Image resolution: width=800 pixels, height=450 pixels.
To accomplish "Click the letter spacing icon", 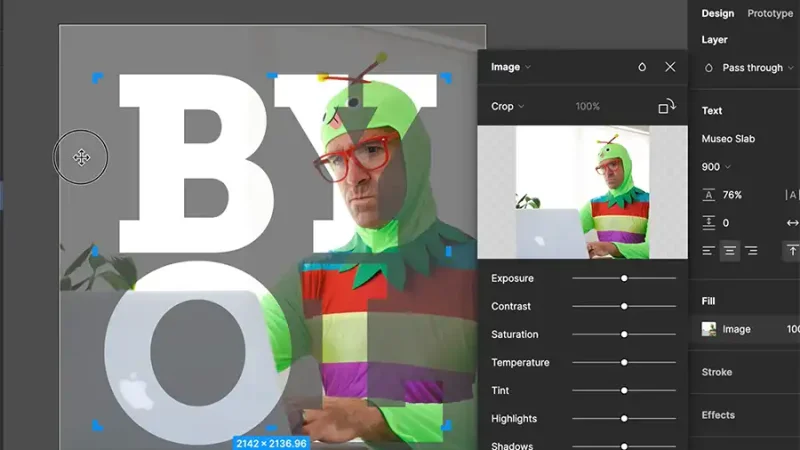I will click(x=792, y=195).
